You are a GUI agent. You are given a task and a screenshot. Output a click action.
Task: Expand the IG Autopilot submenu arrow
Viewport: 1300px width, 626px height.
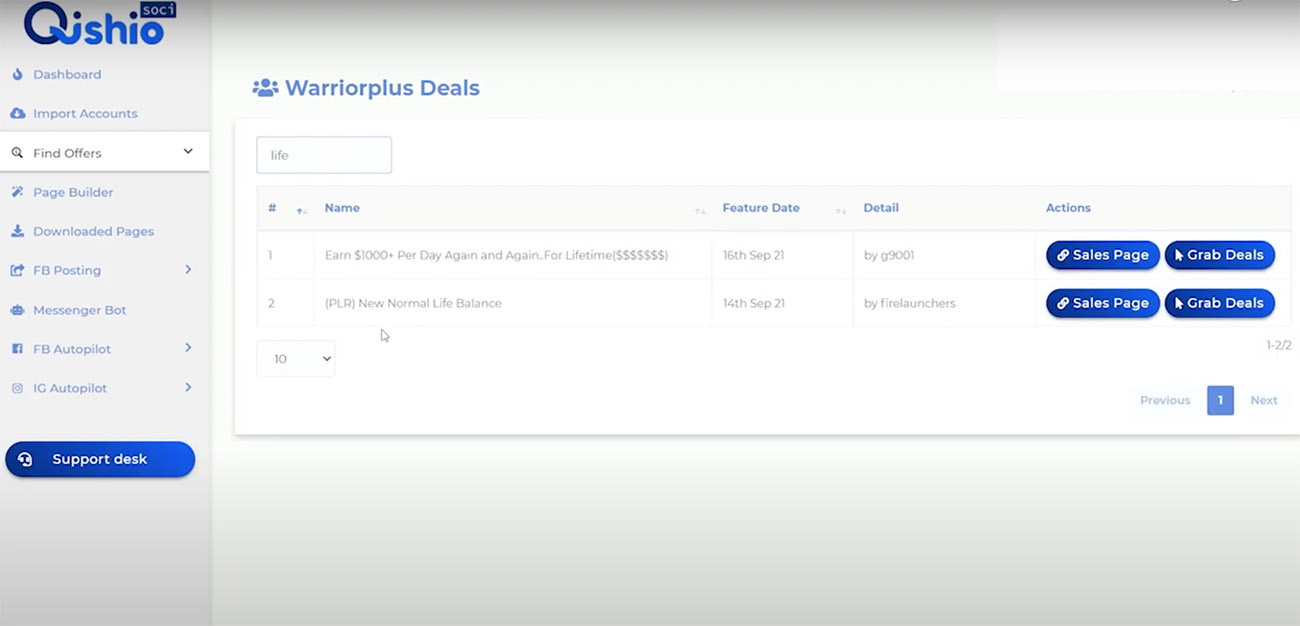[188, 387]
